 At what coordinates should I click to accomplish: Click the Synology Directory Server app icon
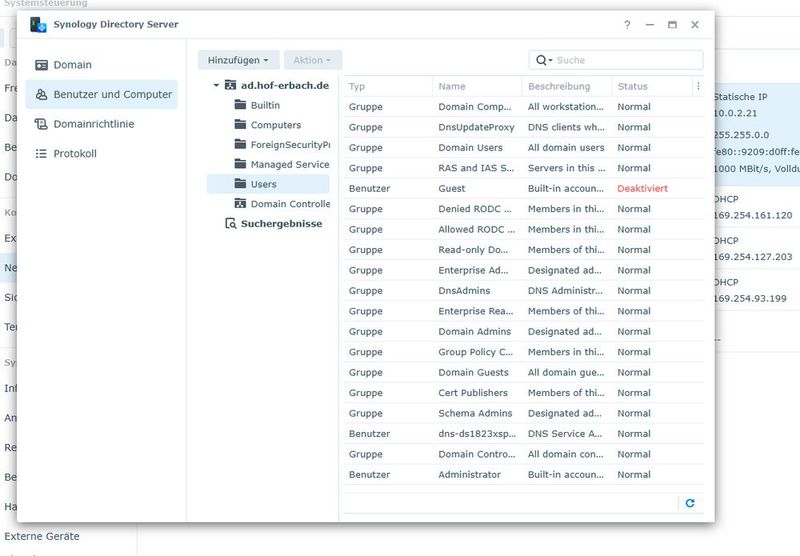(38, 24)
